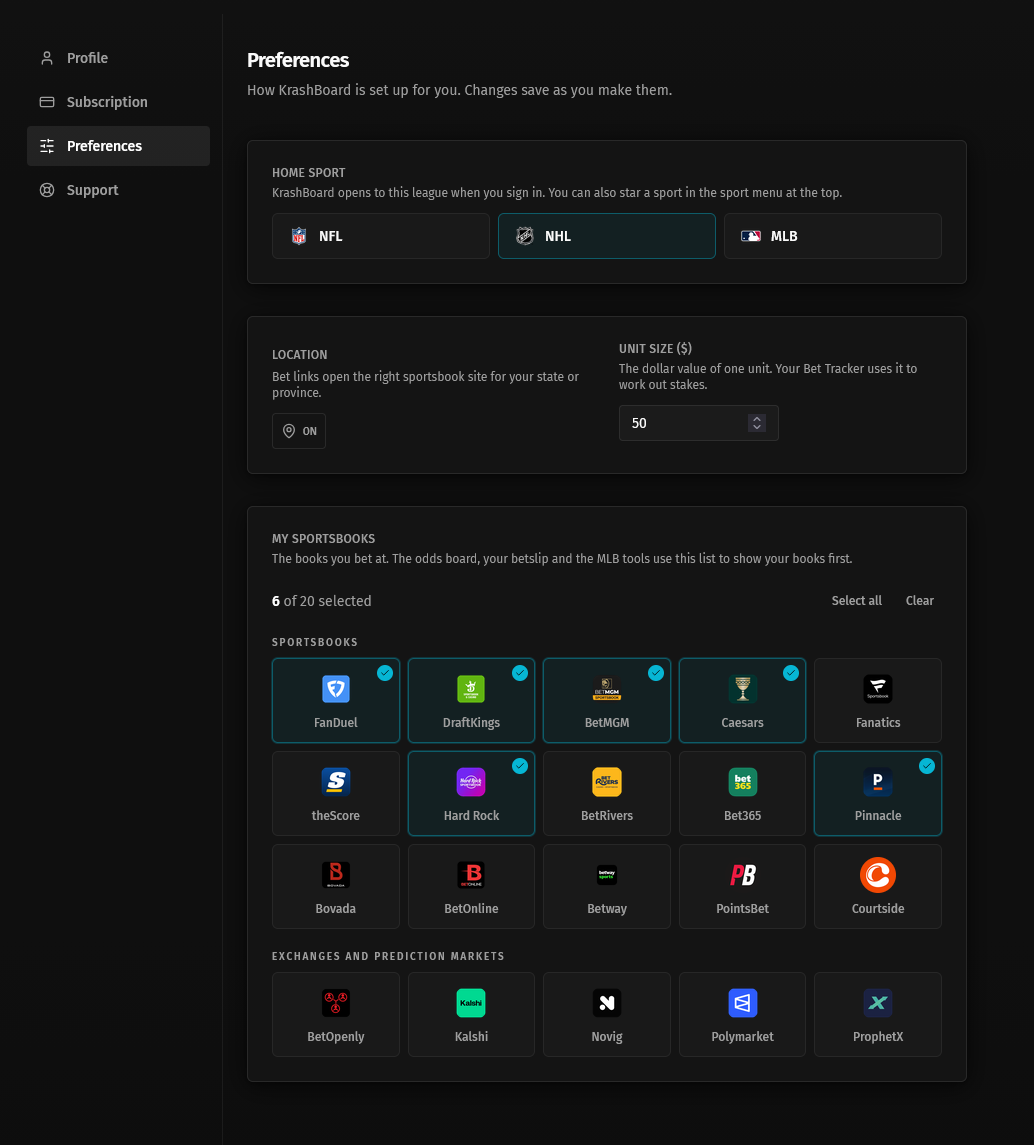The image size is (1034, 1145).
Task: Clear selected sportsbooks
Action: (x=919, y=600)
